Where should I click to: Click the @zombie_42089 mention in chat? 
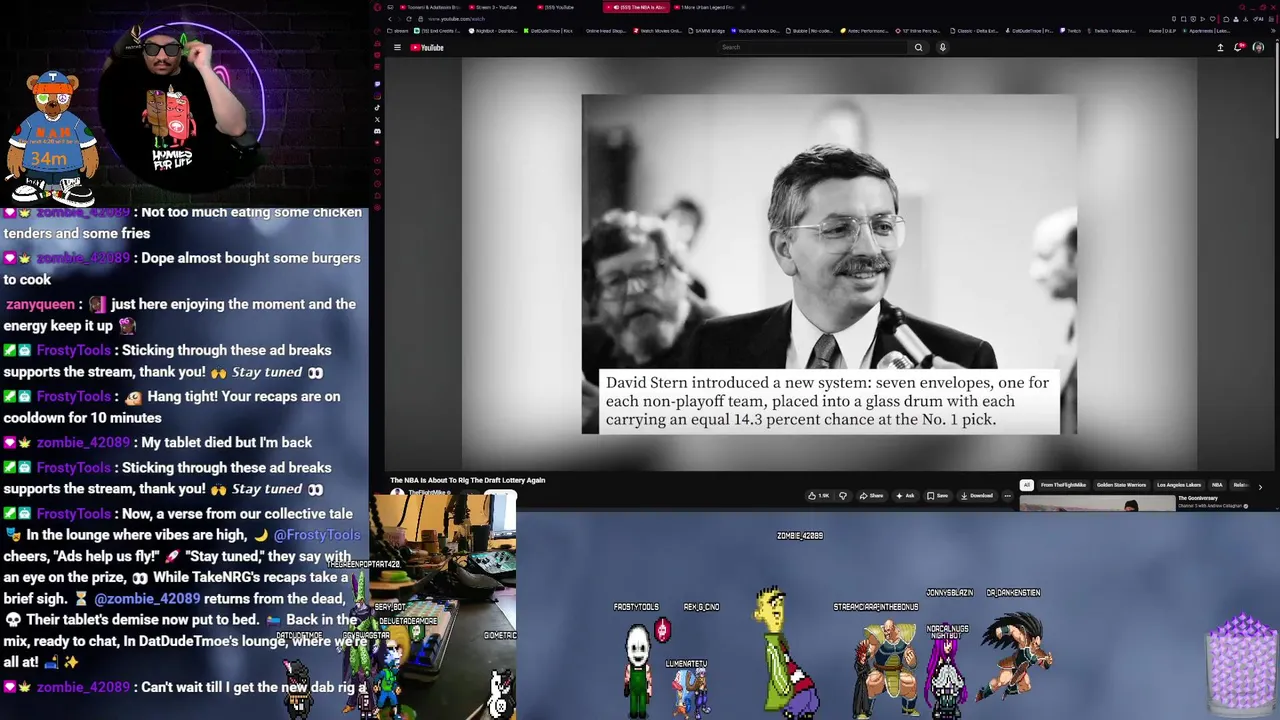pos(147,598)
